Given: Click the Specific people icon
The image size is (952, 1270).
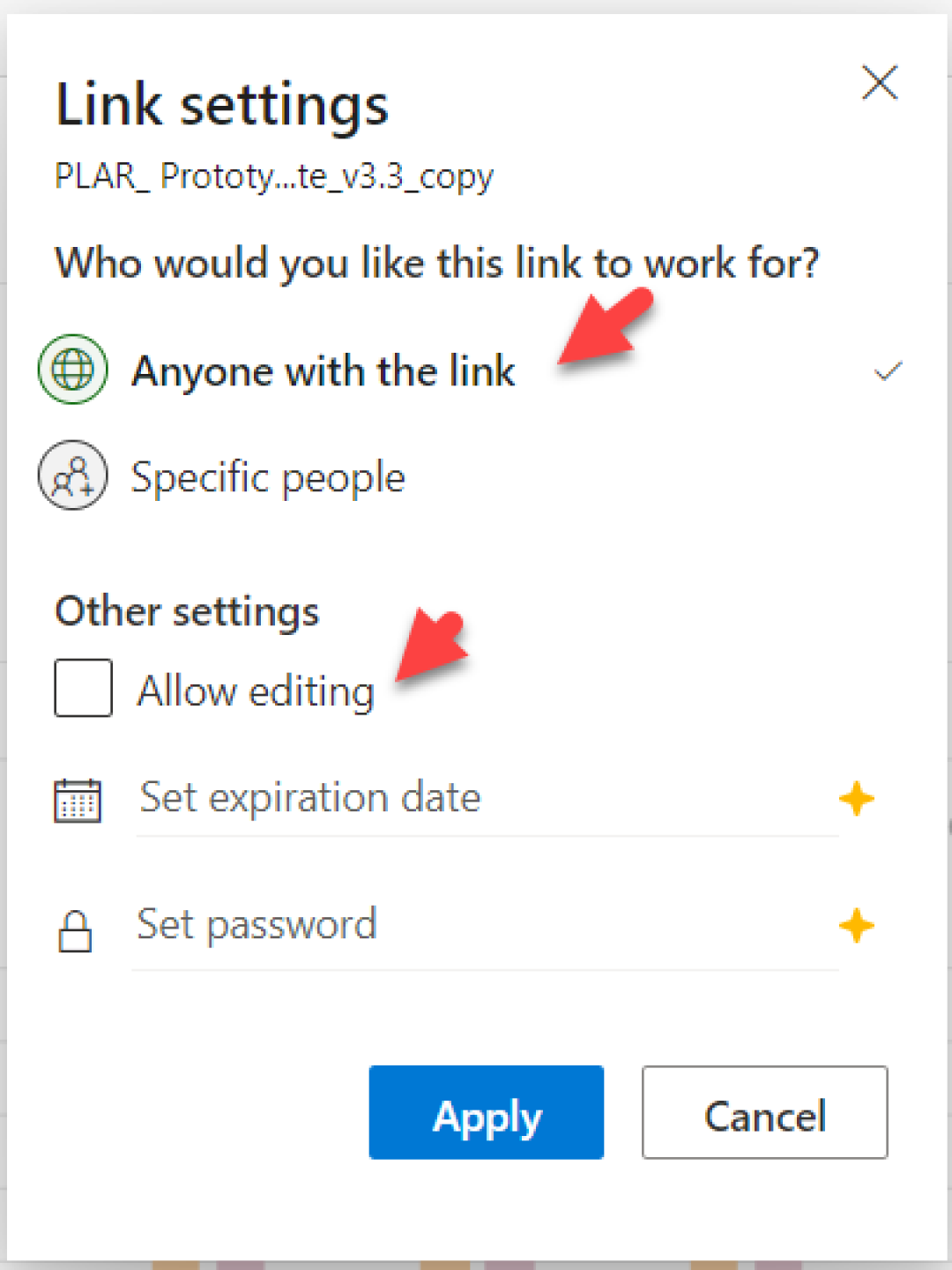Looking at the screenshot, I should 73,476.
